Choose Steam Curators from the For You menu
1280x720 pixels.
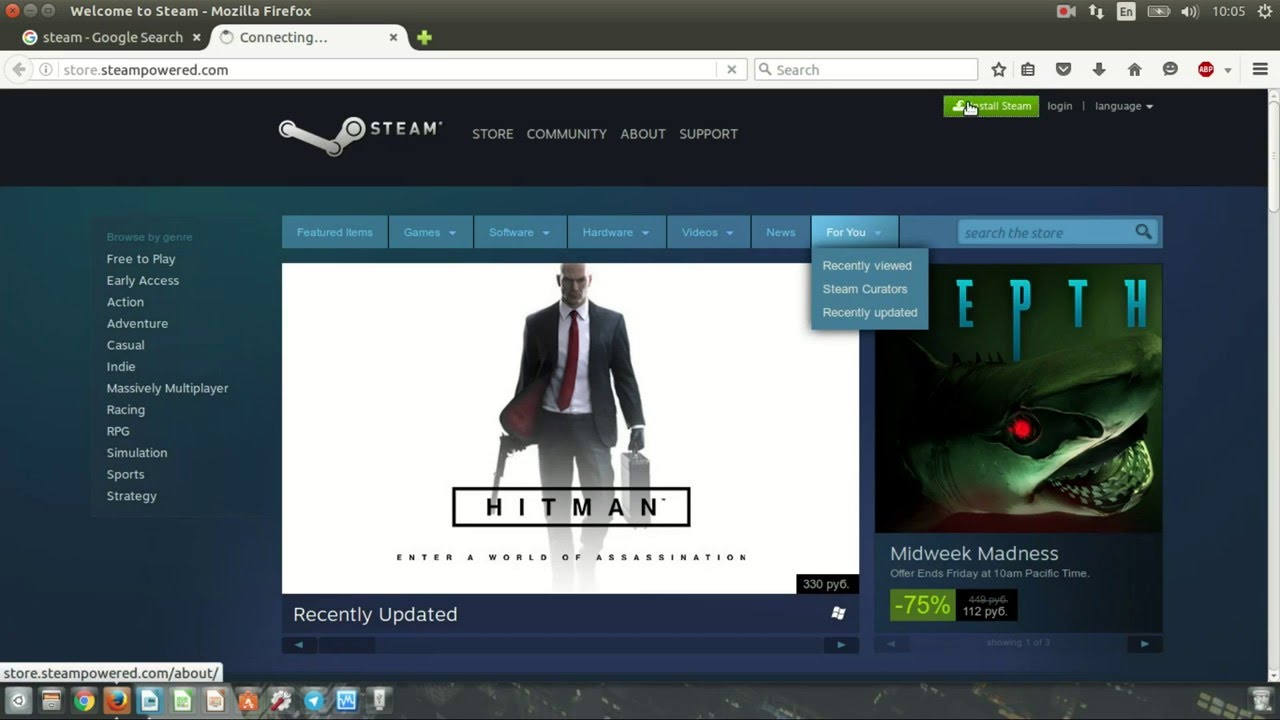865,289
